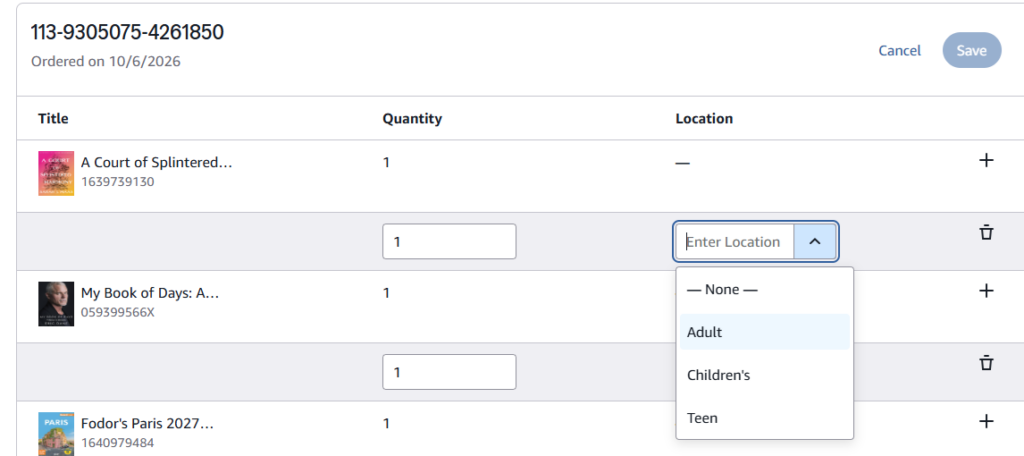Image resolution: width=1024 pixels, height=456 pixels.
Task: Open the Fodor's Paris 2027 cover thumbnail
Action: [x=56, y=433]
